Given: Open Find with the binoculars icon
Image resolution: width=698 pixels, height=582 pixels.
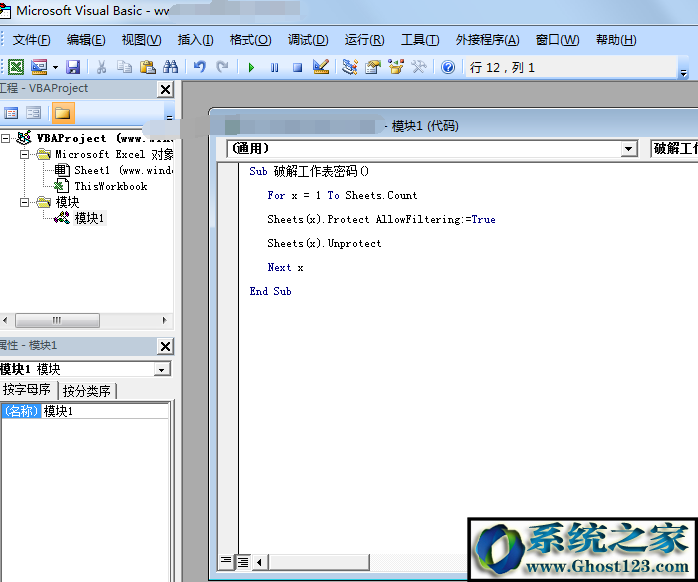Looking at the screenshot, I should [170, 67].
